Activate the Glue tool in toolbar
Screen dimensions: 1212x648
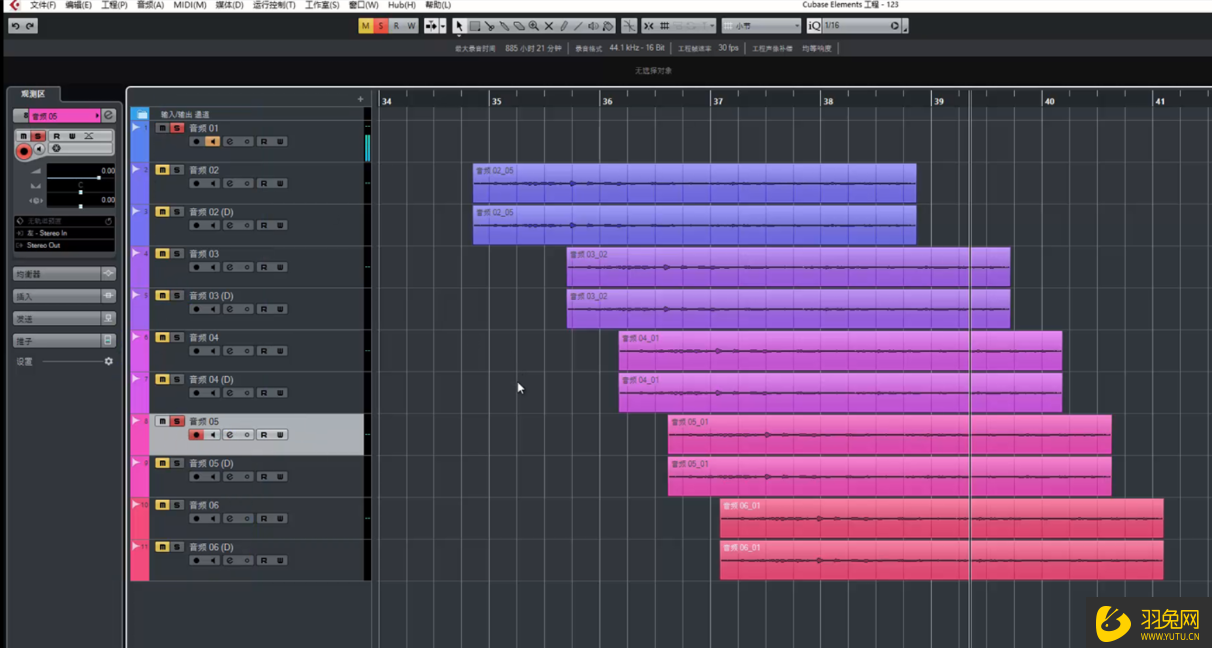[x=505, y=26]
